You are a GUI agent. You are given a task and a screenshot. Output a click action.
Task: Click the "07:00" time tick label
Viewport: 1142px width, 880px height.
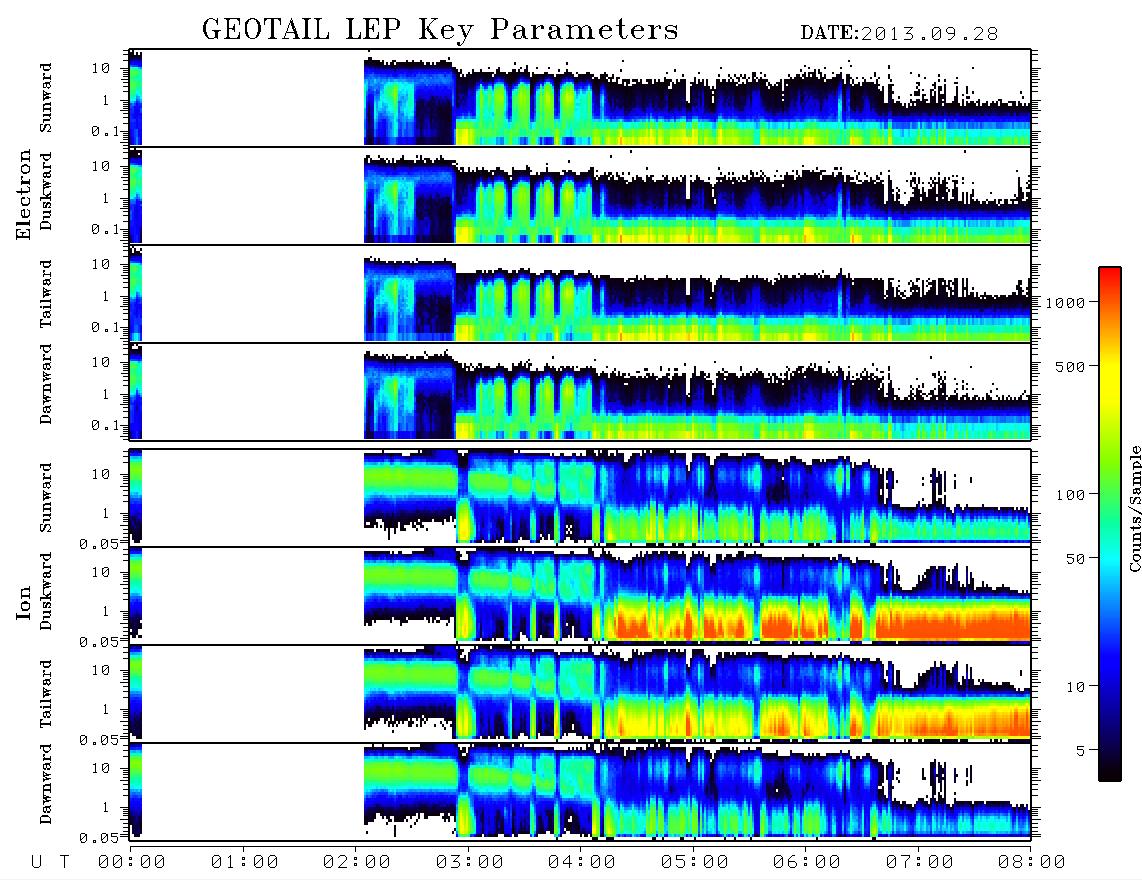(920, 863)
